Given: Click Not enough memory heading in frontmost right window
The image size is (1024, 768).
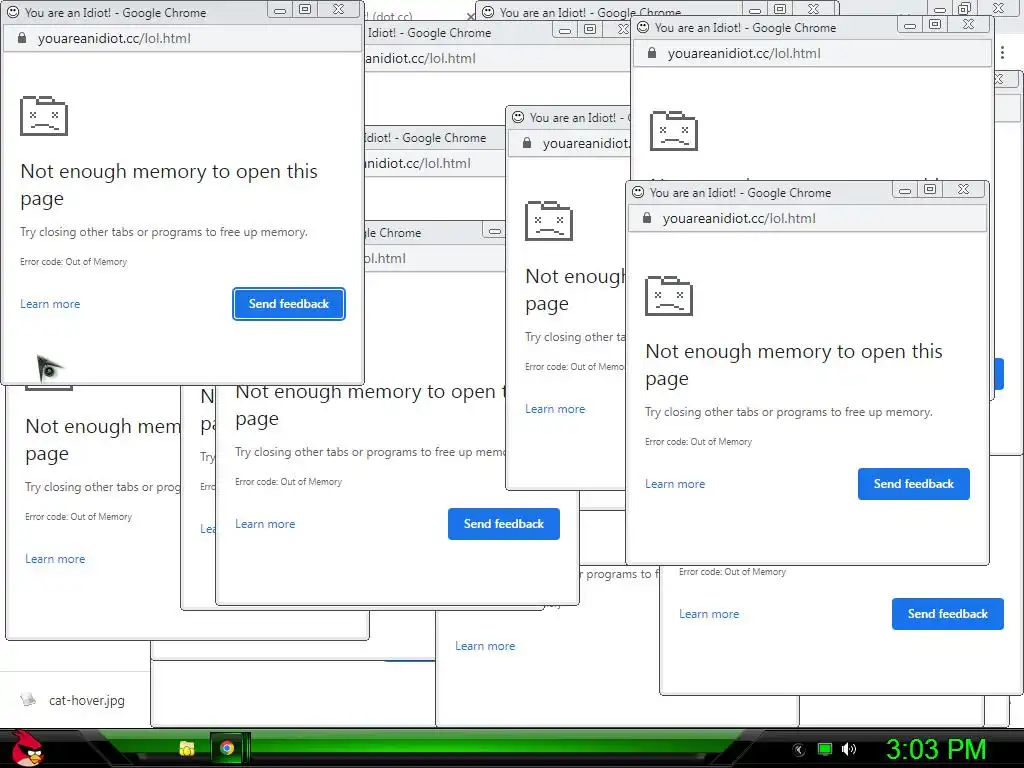Looking at the screenshot, I should [794, 364].
